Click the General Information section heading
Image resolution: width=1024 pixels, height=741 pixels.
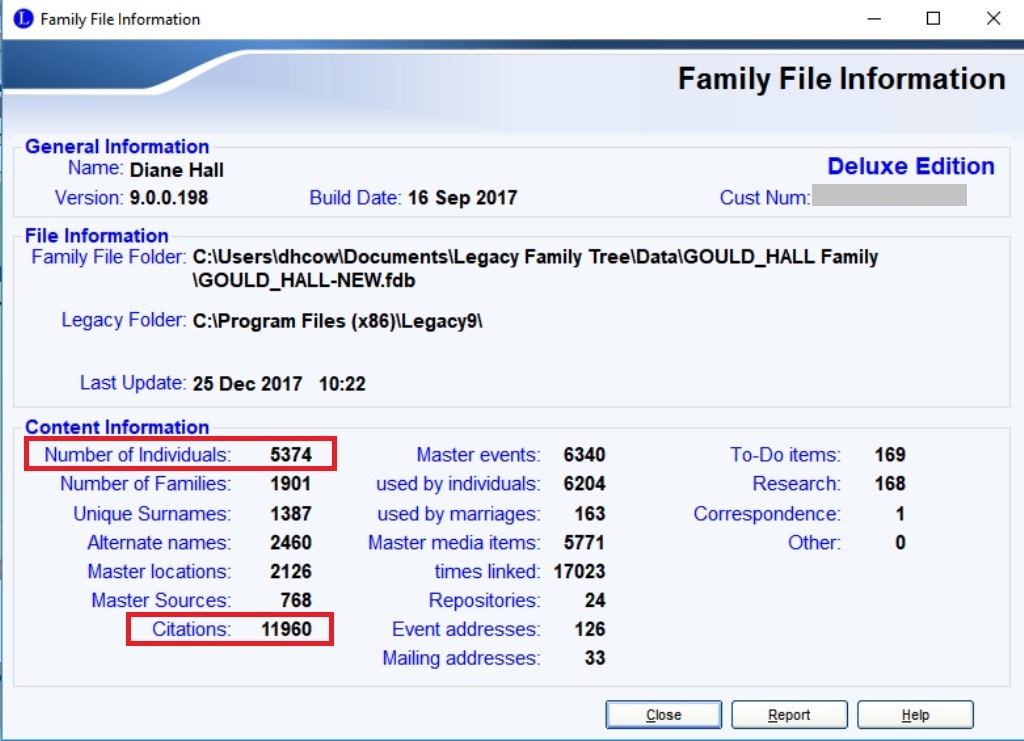[117, 146]
